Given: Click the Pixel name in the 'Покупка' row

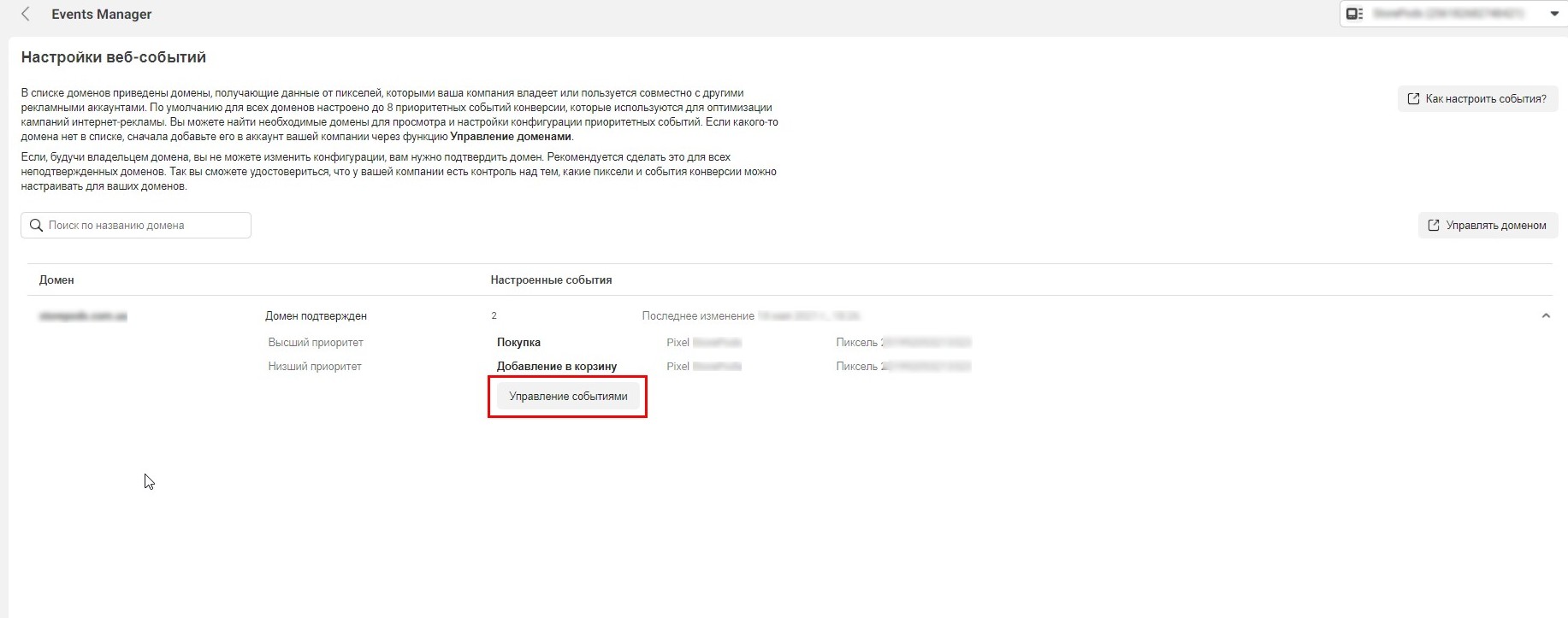Looking at the screenshot, I should (x=704, y=343).
